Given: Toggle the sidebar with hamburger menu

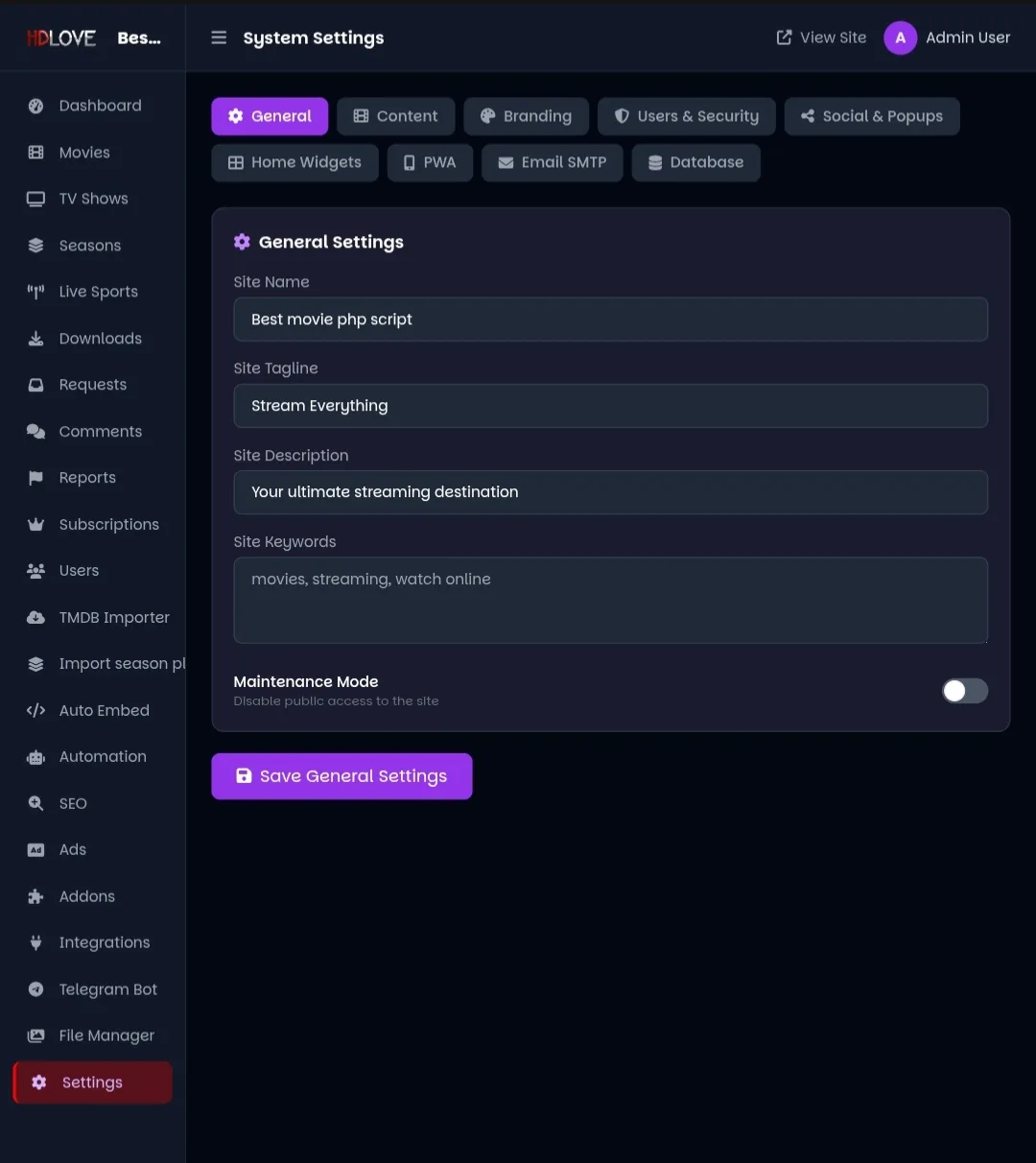Looking at the screenshot, I should click(219, 37).
